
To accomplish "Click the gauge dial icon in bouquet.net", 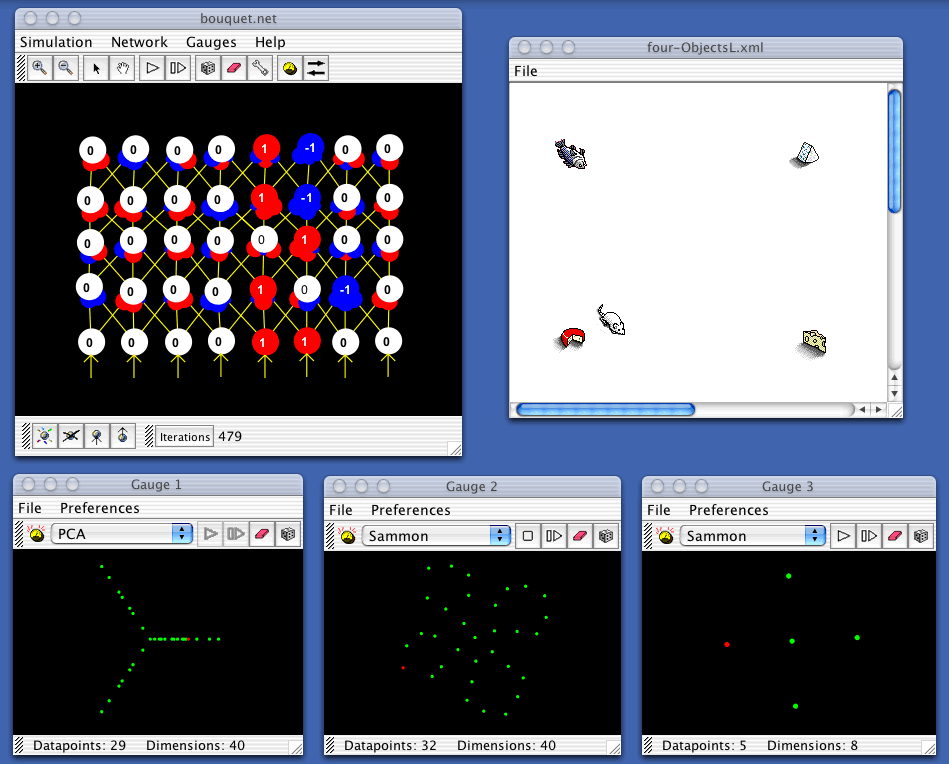I will (x=290, y=68).
